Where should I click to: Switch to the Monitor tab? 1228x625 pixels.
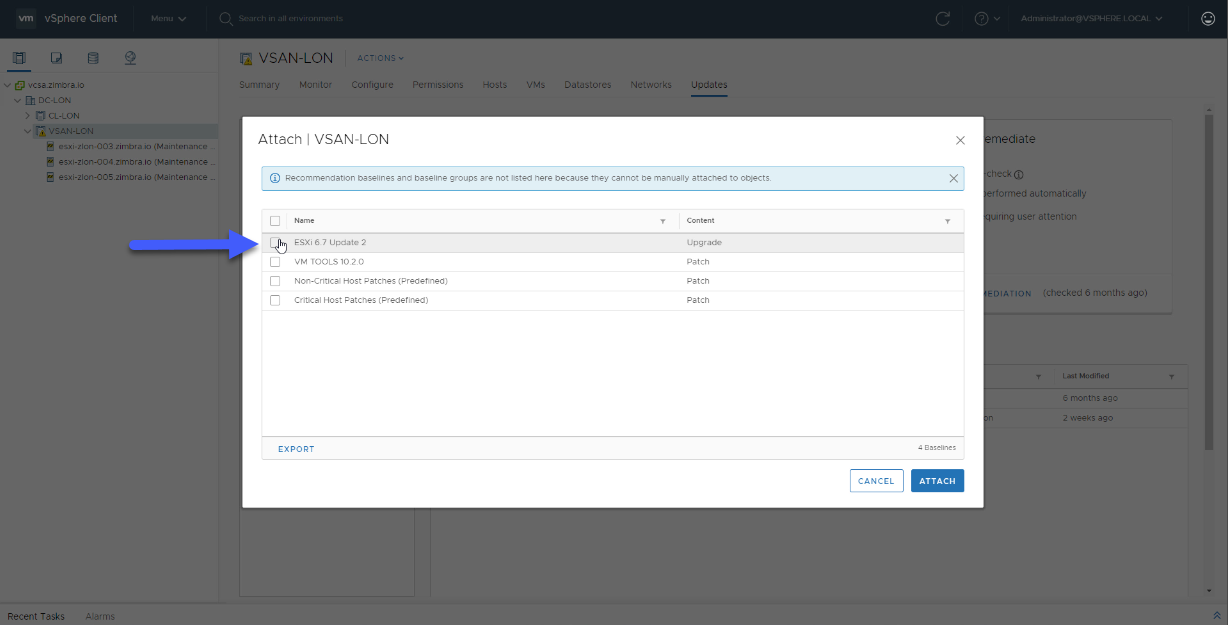coord(316,85)
